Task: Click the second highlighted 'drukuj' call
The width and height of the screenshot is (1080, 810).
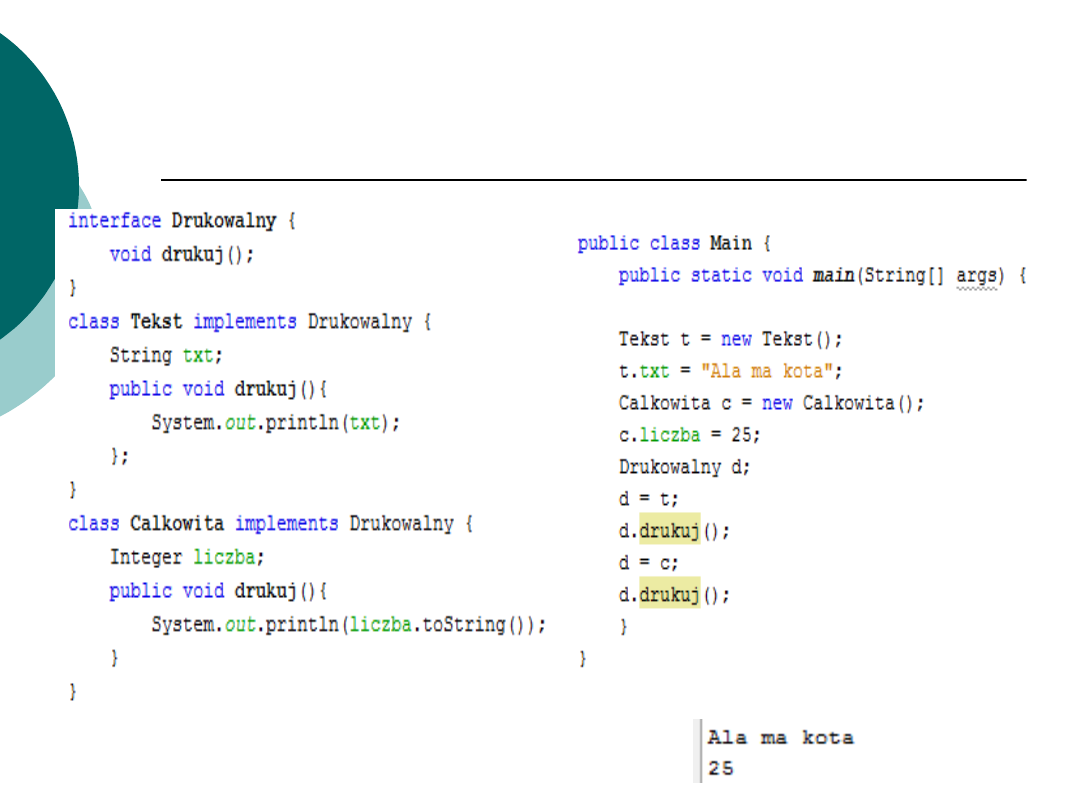Action: (669, 595)
